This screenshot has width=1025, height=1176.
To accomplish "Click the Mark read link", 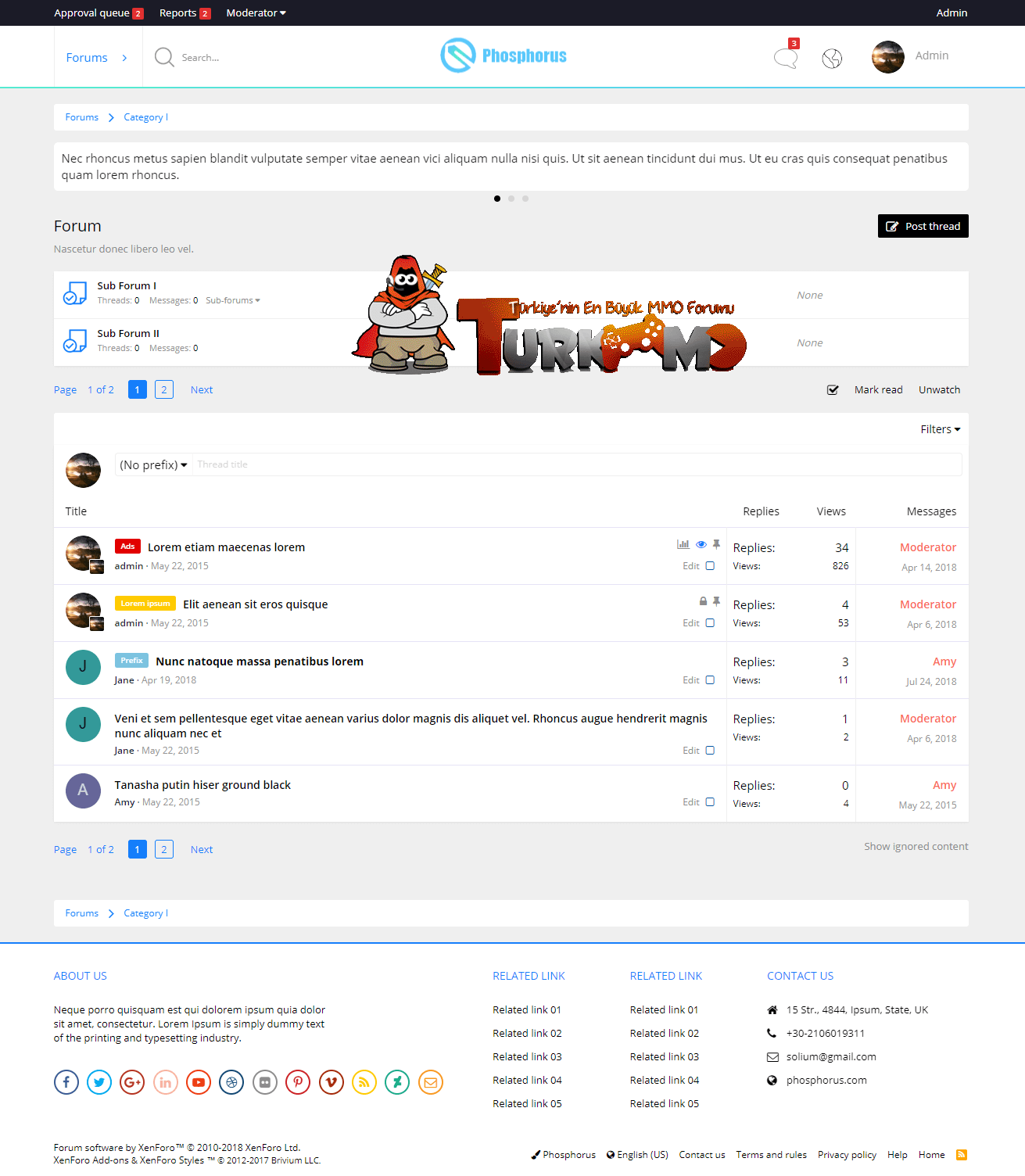I will point(878,389).
